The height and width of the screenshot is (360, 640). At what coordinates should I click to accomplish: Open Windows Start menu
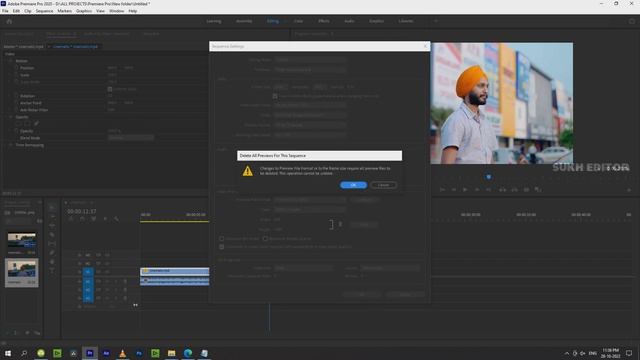tap(8, 353)
